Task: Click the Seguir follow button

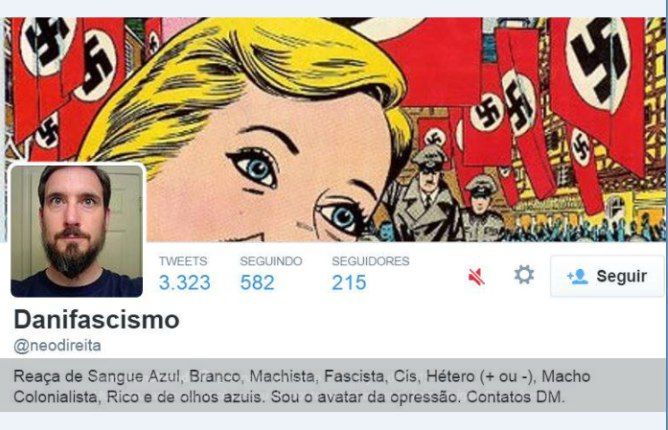Action: pos(607,276)
